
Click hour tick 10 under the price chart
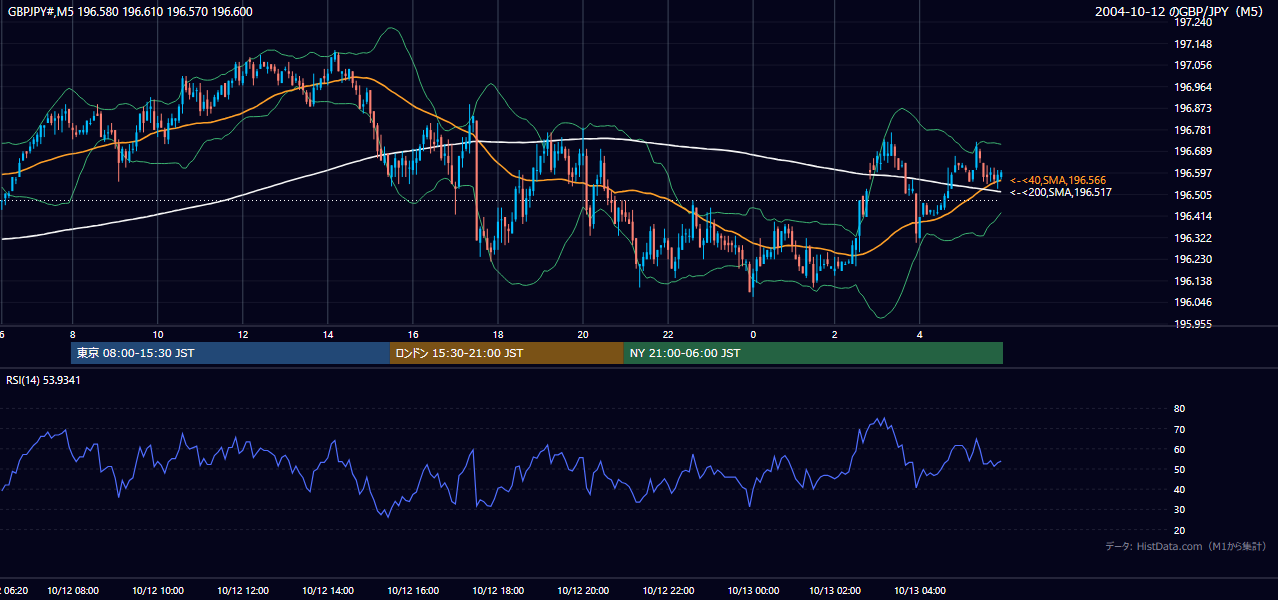157,334
